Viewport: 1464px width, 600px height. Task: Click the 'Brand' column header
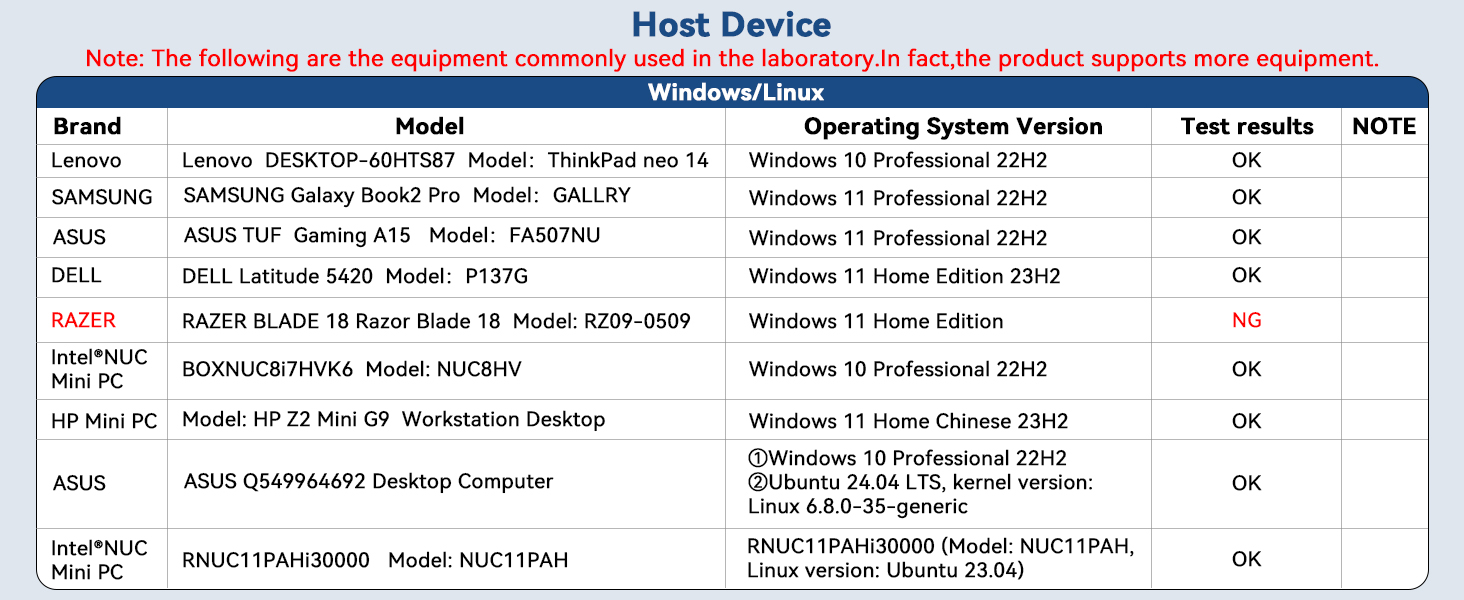pyautogui.click(x=87, y=126)
